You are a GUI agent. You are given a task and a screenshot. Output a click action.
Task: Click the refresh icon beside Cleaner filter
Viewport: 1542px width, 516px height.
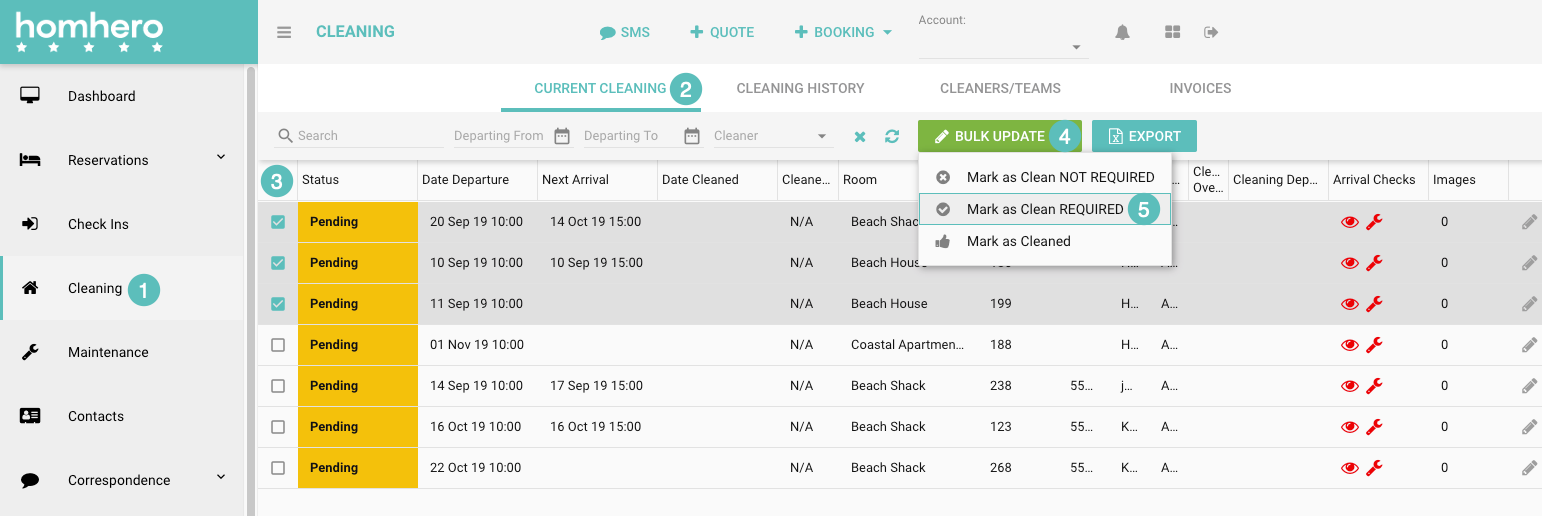click(892, 136)
